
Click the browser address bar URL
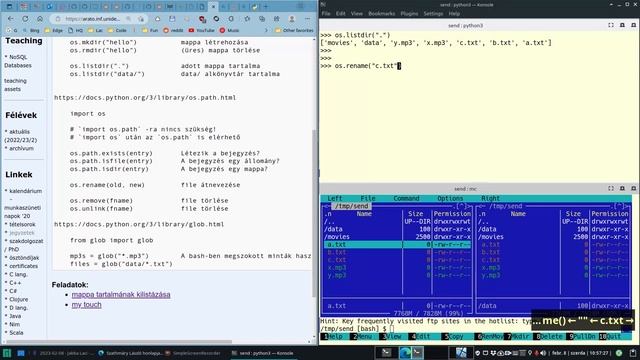[x=93, y=19]
